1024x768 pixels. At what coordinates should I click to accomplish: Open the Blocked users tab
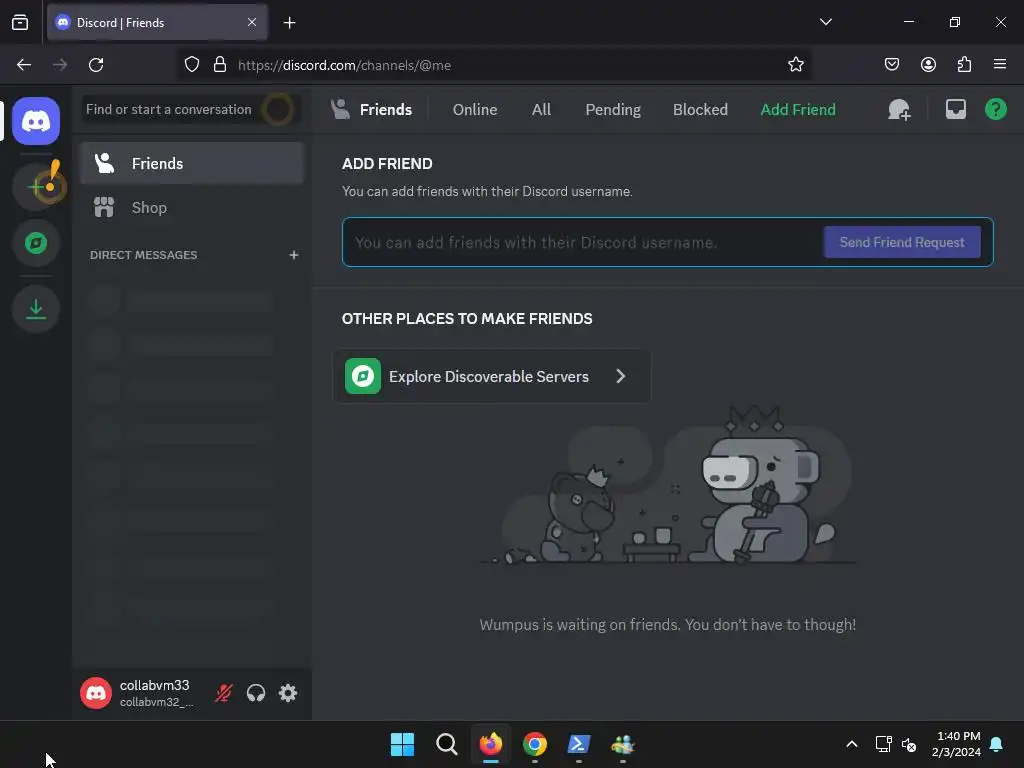pos(700,110)
